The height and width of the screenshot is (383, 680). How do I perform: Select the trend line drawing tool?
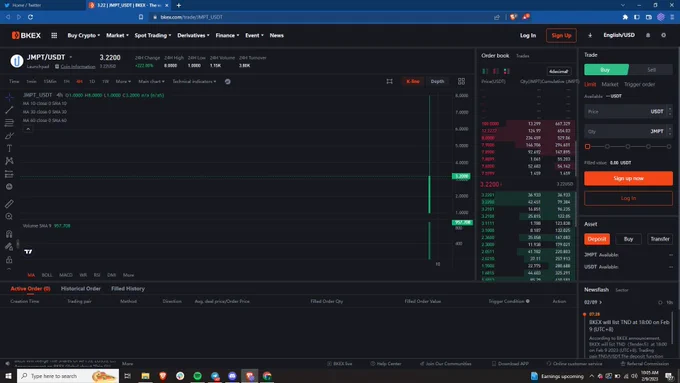tap(9, 110)
